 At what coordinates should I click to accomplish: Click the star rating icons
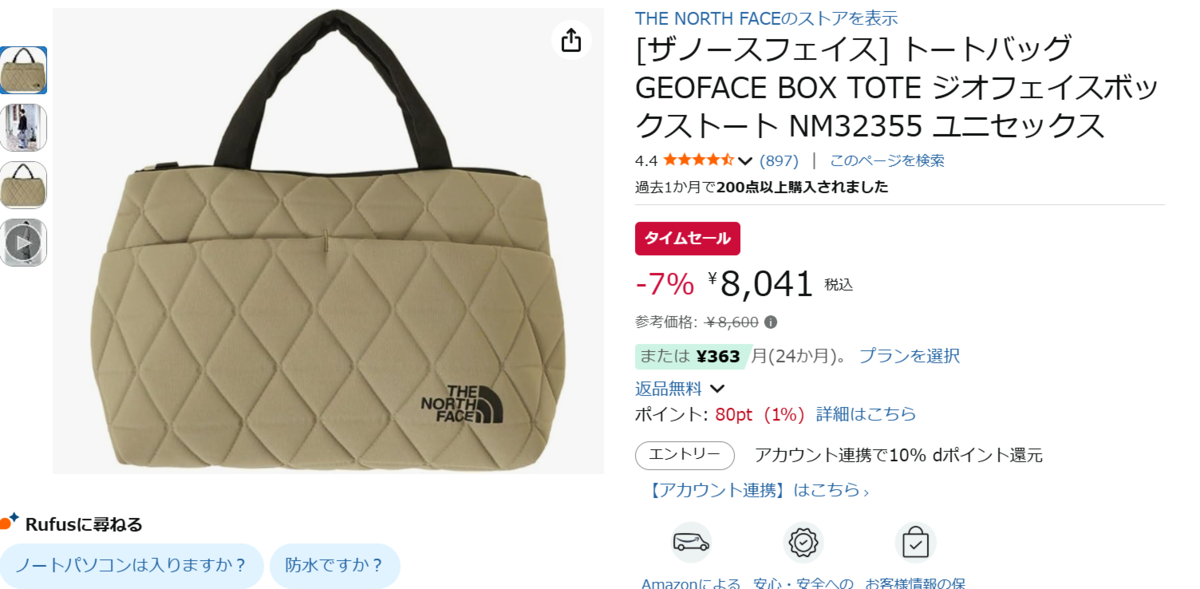(698, 160)
